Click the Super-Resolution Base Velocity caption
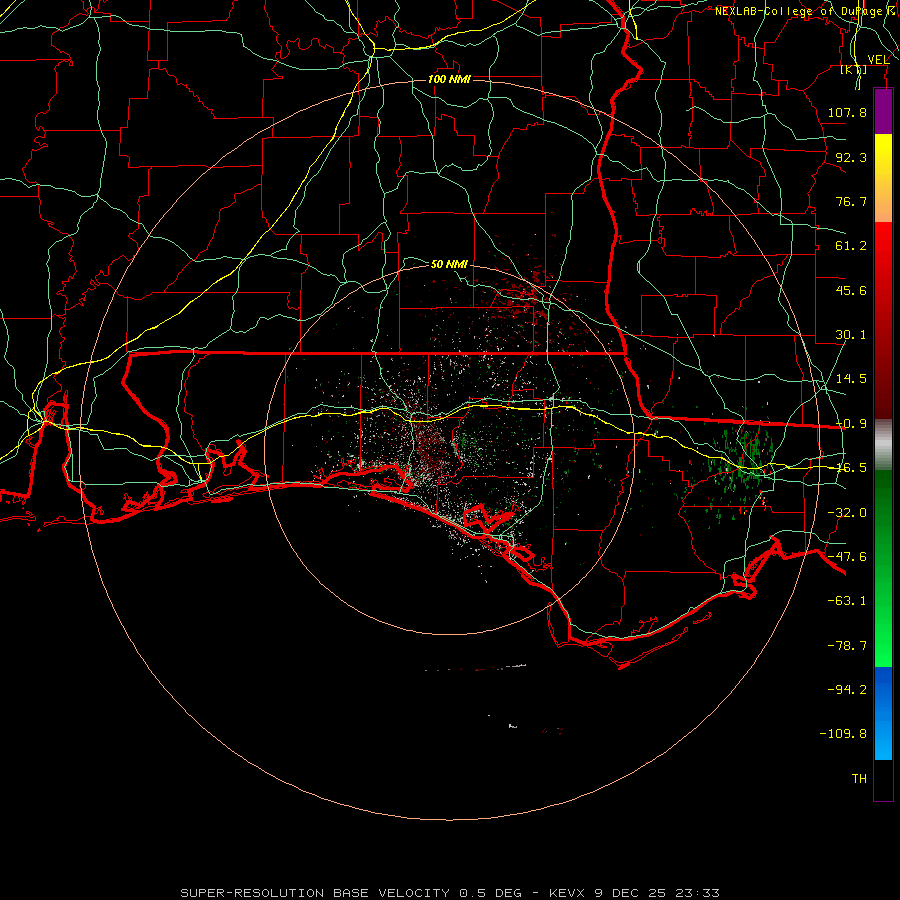 (x=450, y=893)
